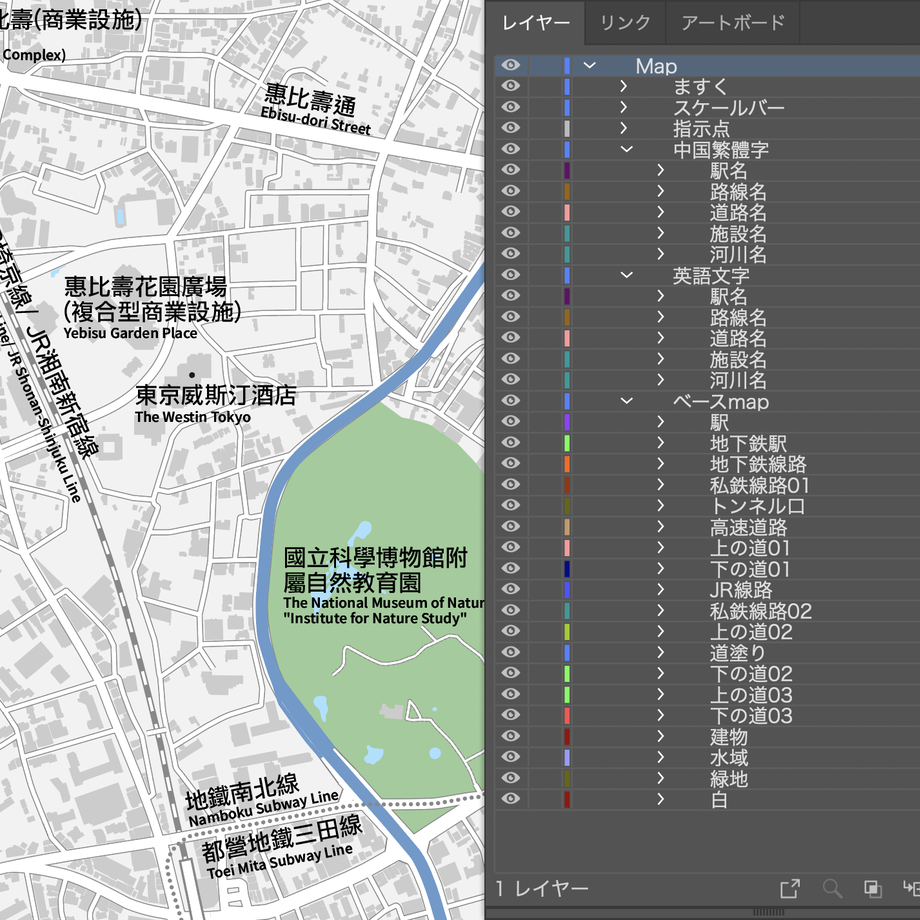The width and height of the screenshot is (920, 920).
Task: Hide the 緑地 sublayer
Action: pos(510,778)
